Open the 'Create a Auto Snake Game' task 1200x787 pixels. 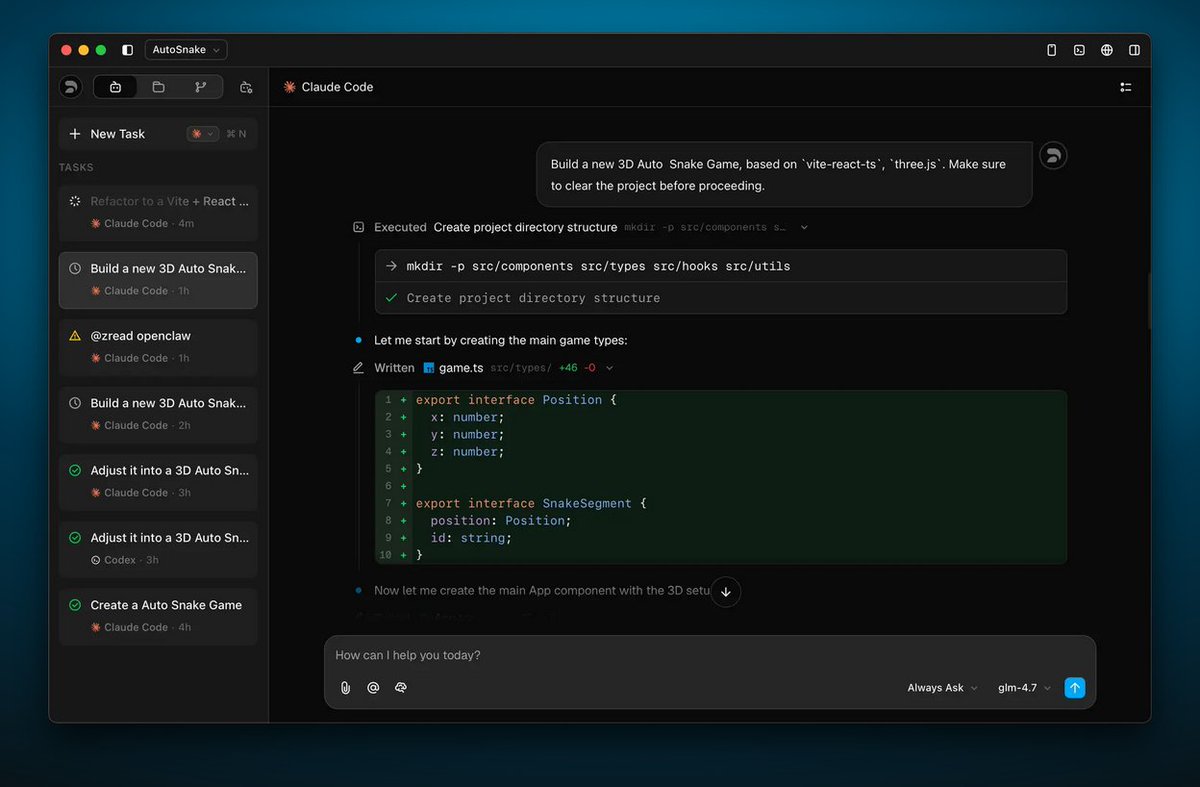pos(158,616)
